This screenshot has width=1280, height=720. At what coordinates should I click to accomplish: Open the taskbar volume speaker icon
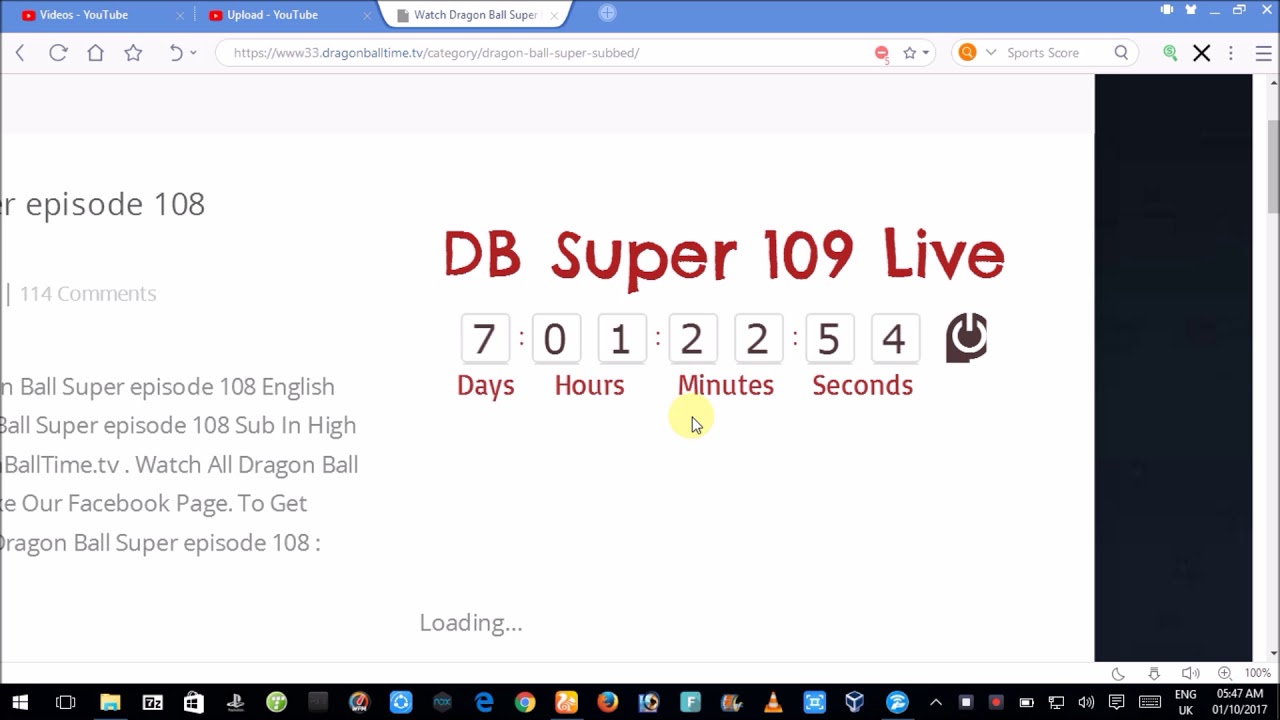[1086, 702]
